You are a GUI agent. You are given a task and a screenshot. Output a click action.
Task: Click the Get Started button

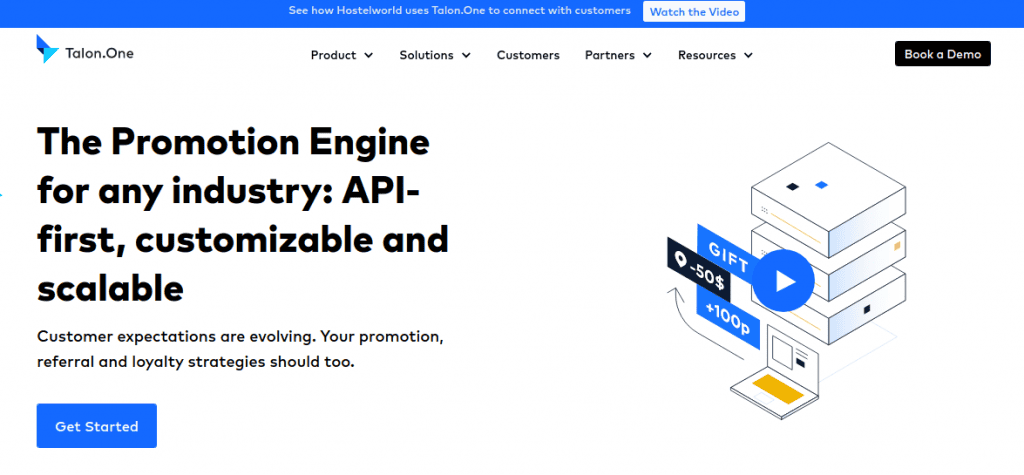coord(96,426)
